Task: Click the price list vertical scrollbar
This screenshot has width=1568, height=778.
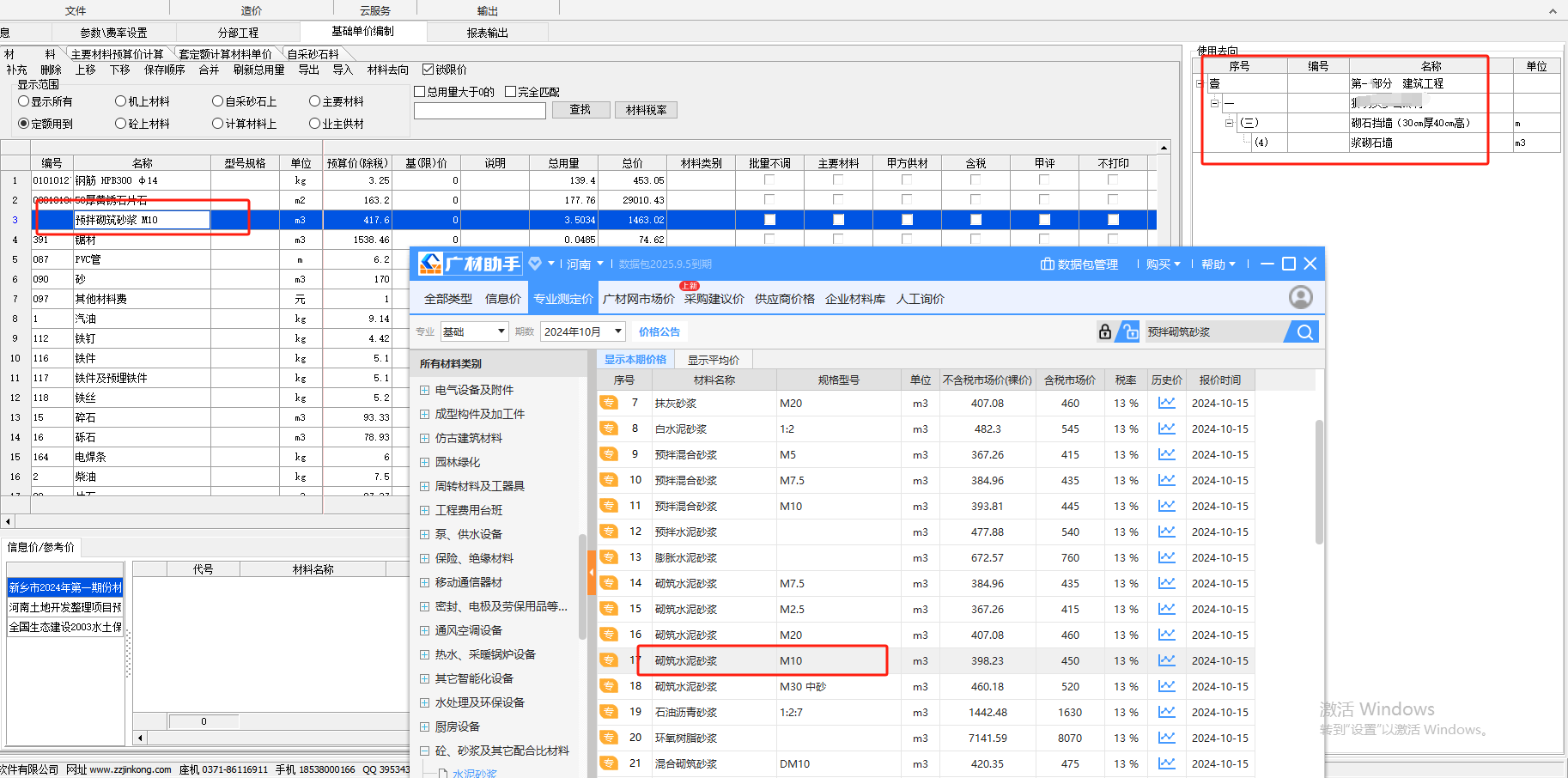Action: [1319, 481]
